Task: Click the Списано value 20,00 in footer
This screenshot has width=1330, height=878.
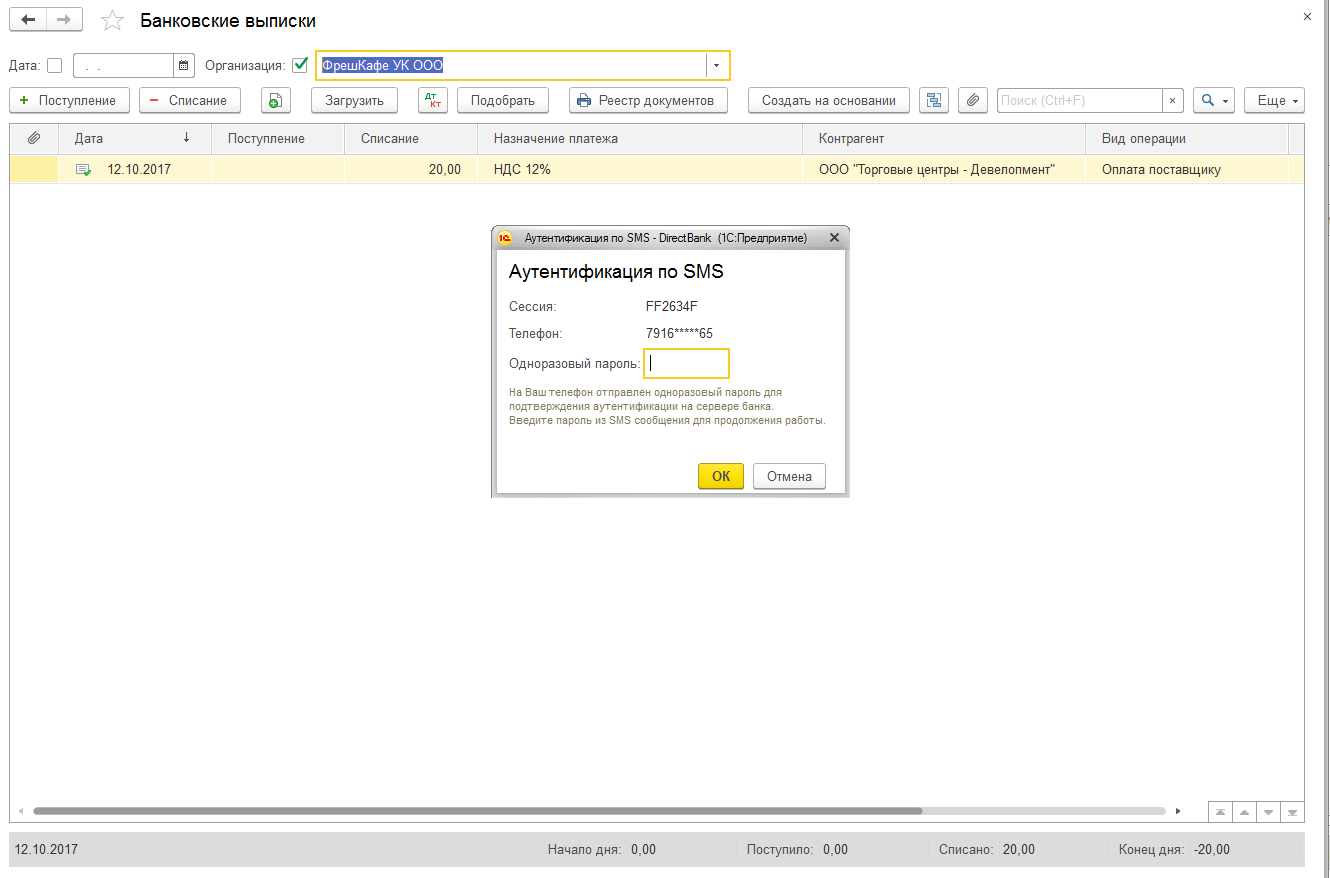Action: (x=1019, y=850)
